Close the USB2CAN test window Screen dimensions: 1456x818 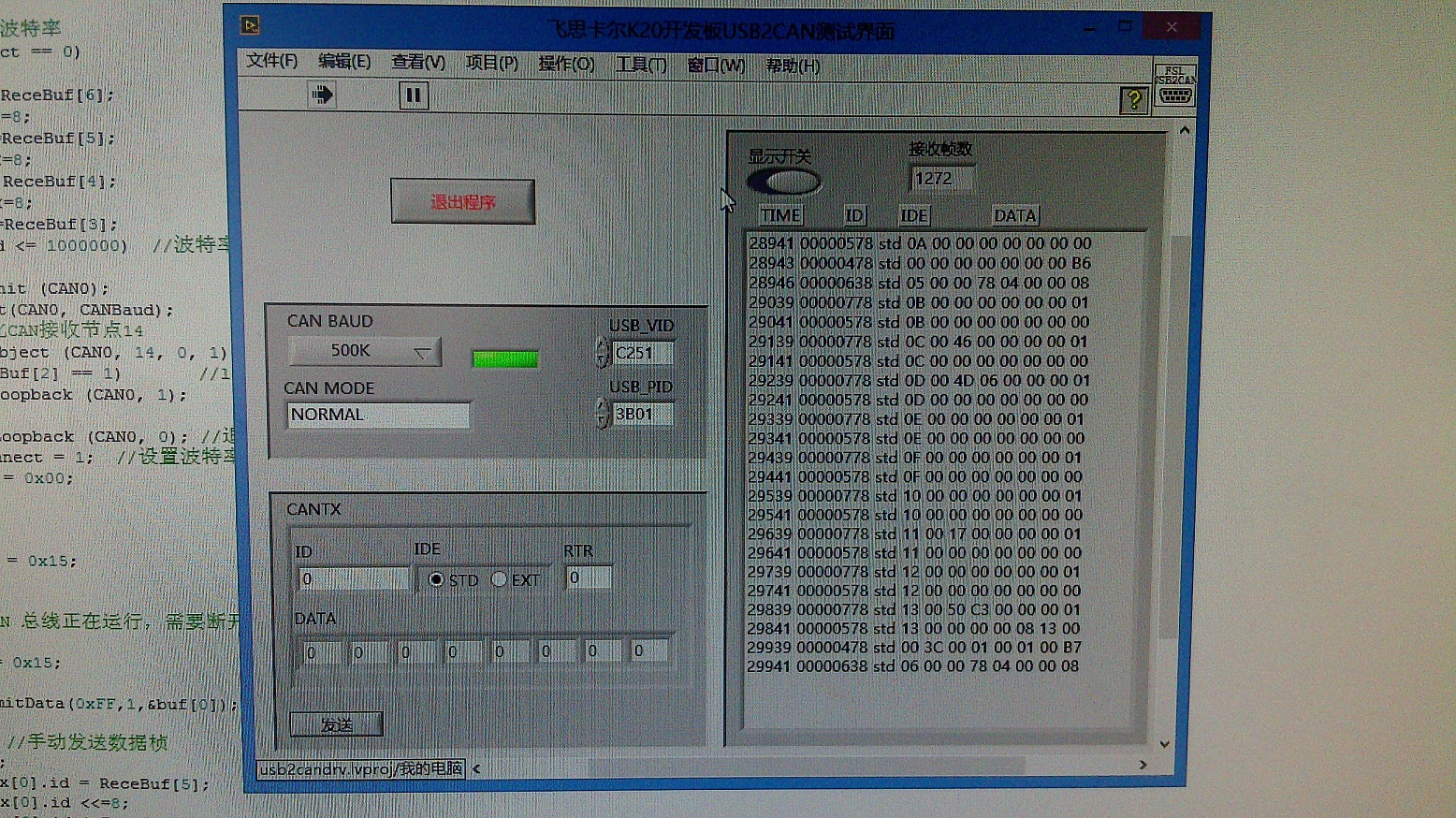coord(1172,27)
